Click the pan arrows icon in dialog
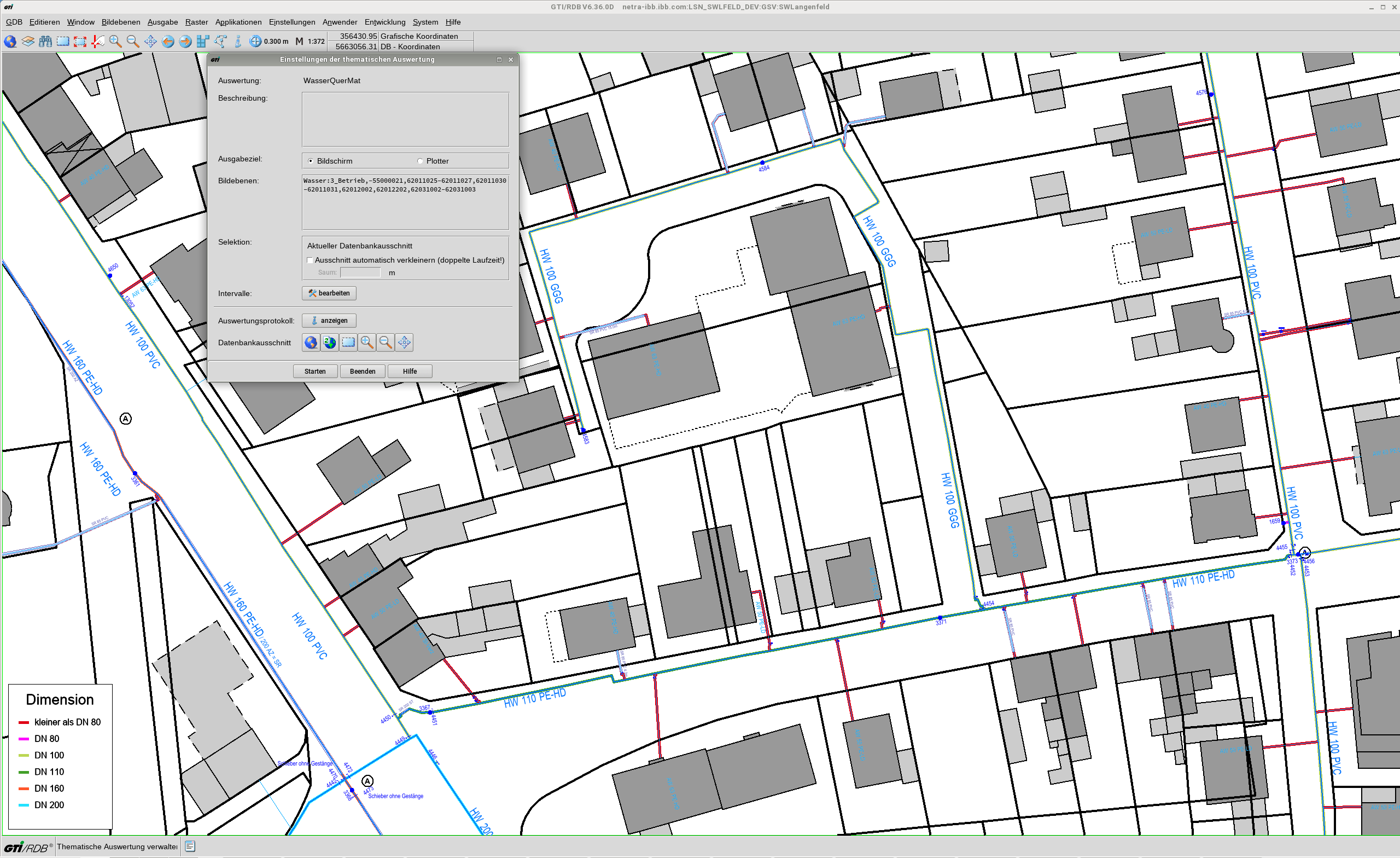 404,343
